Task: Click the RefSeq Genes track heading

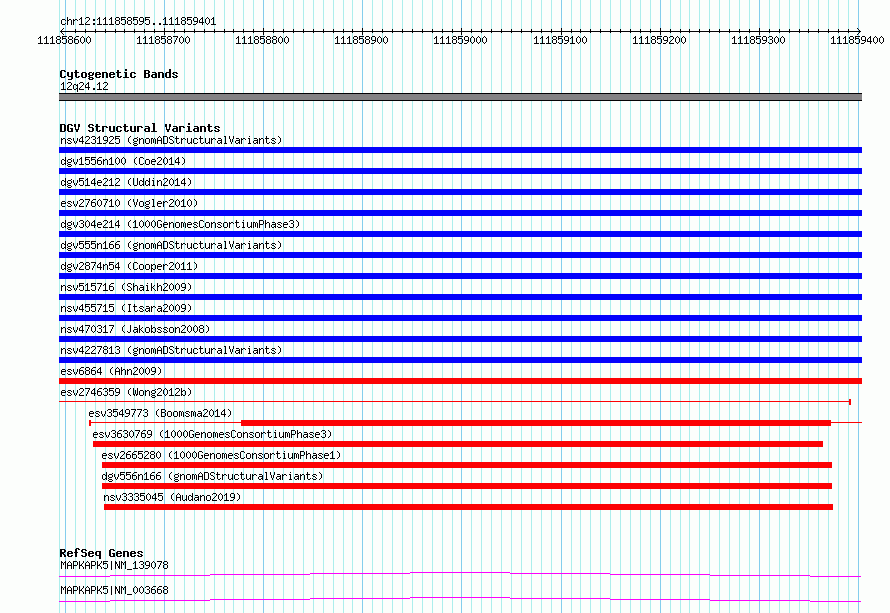Action: click(101, 553)
